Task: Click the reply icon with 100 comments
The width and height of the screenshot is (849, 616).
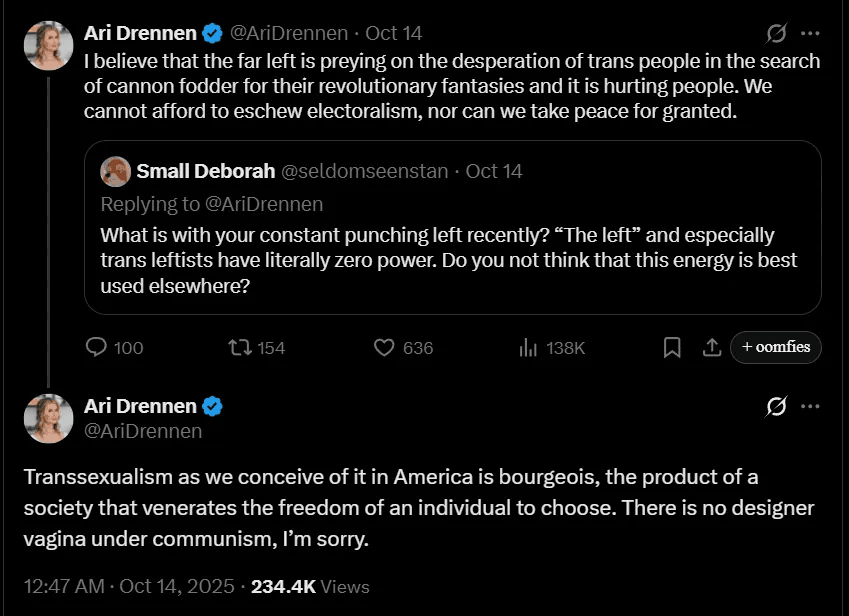Action: pyautogui.click(x=97, y=347)
